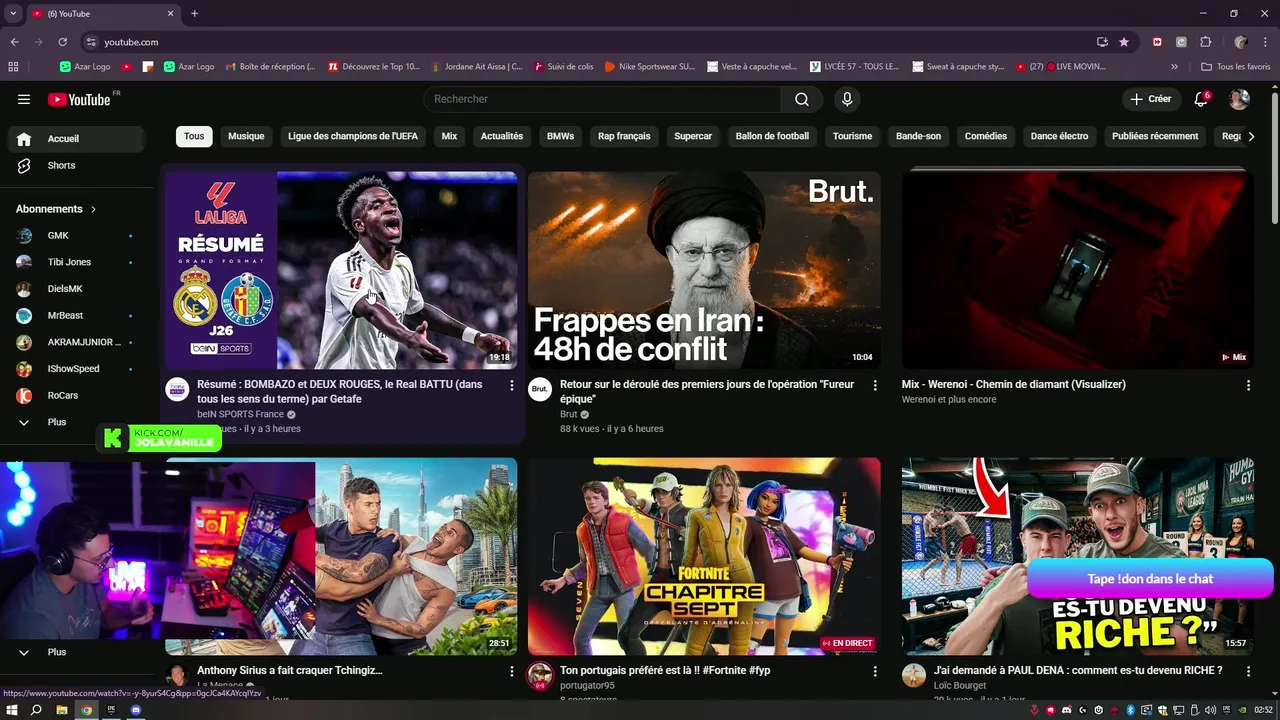
Task: Open the Suivi de colis bookmark
Action: [x=564, y=67]
